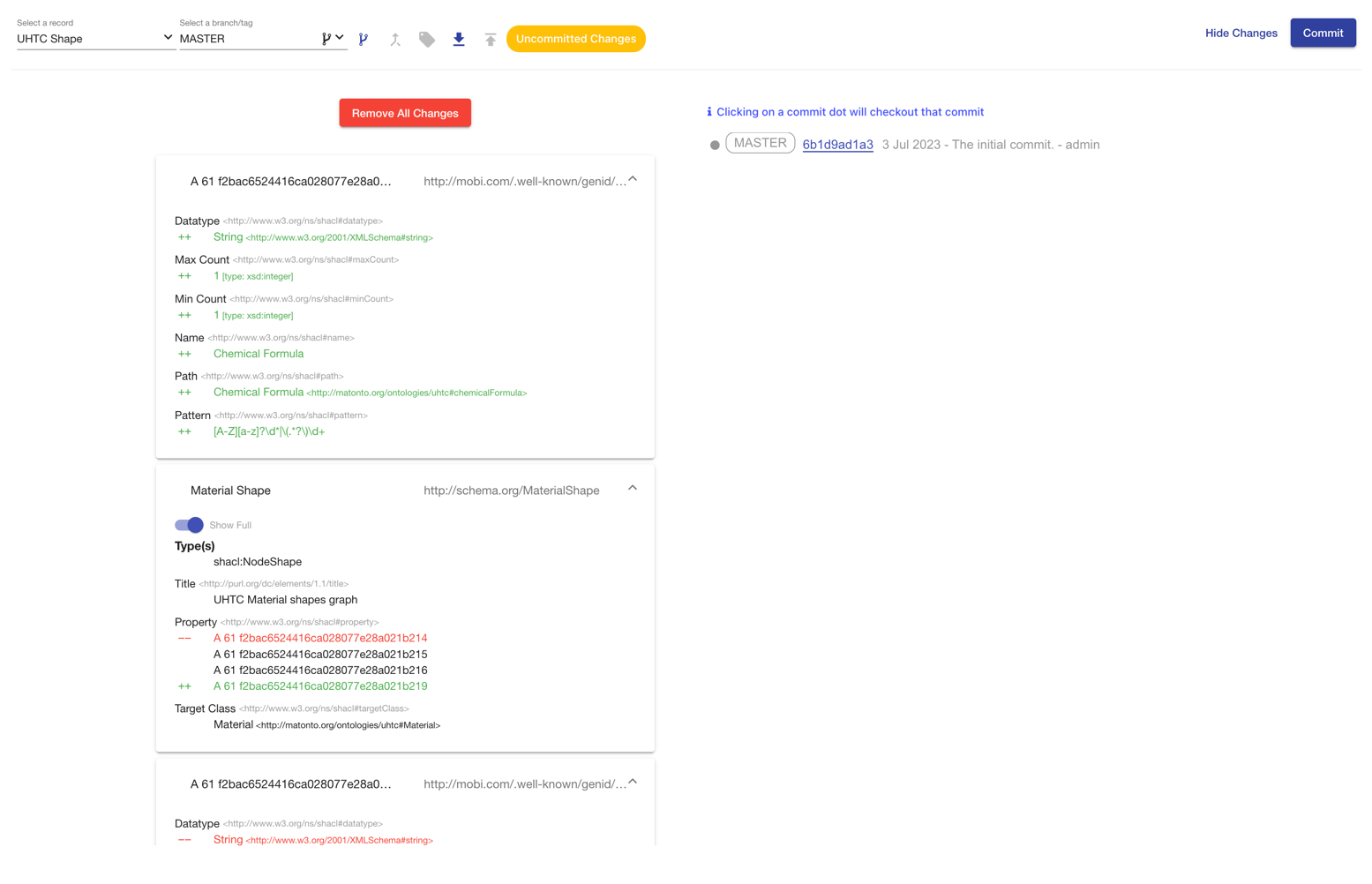Toggle the MASTER branch chip
The height and width of the screenshot is (884, 1372).
pos(760,143)
